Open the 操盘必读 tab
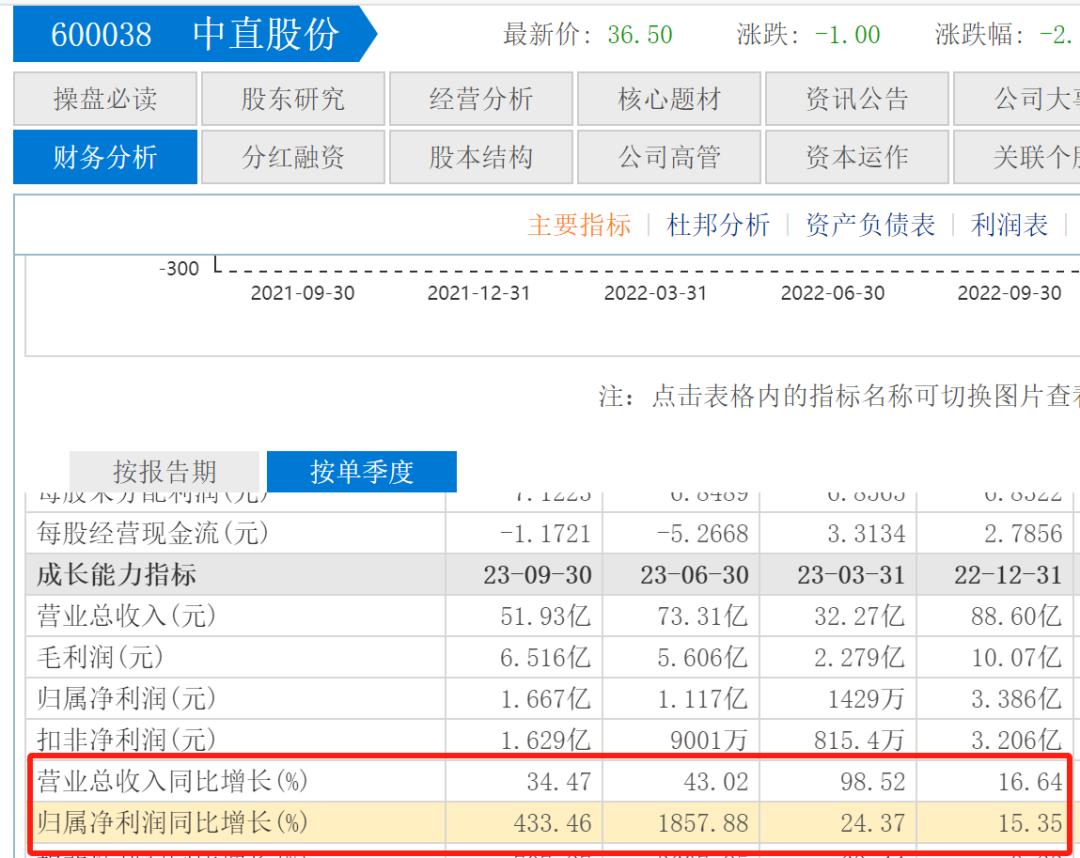The height and width of the screenshot is (858, 1080). 105,99
